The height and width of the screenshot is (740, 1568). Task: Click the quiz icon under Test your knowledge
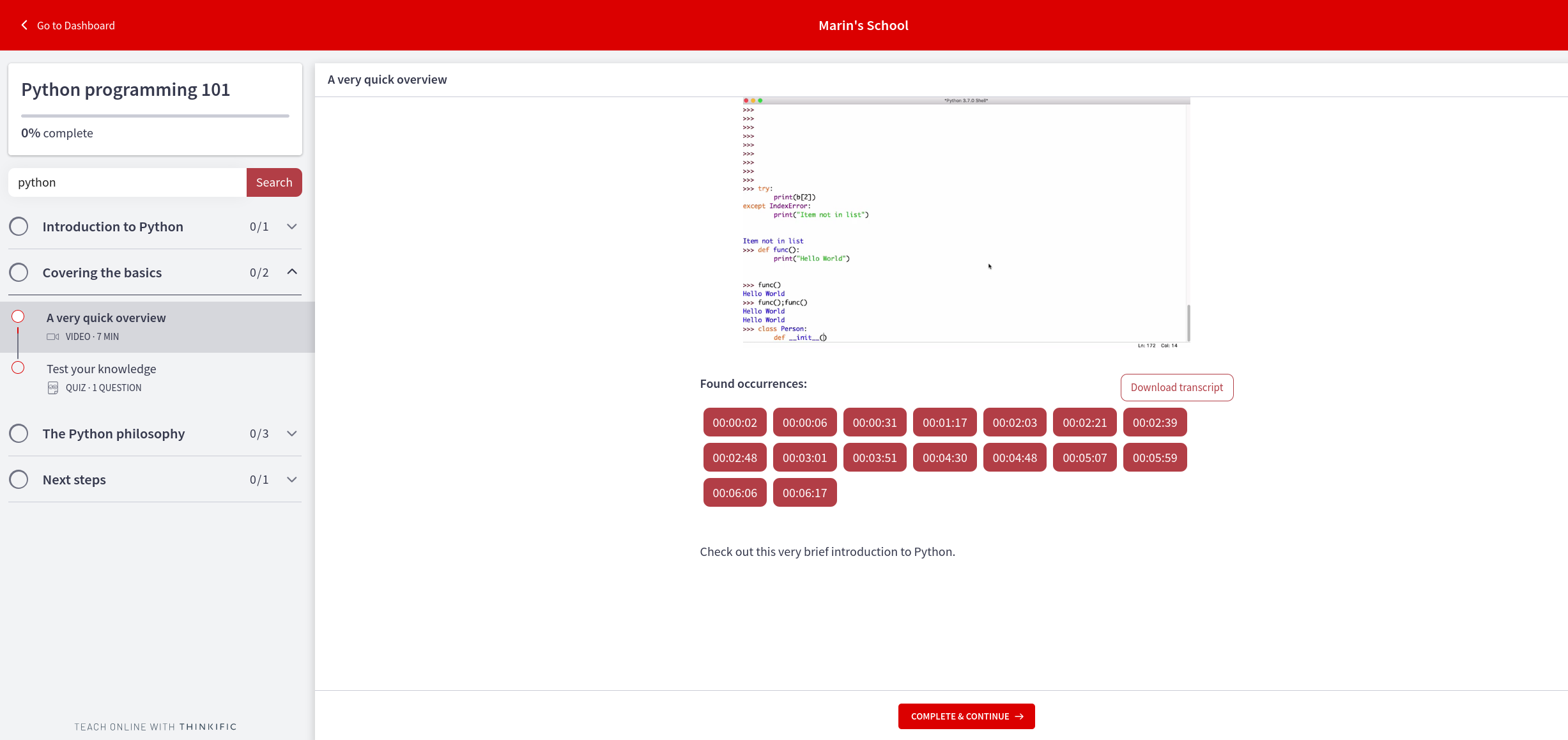point(53,388)
